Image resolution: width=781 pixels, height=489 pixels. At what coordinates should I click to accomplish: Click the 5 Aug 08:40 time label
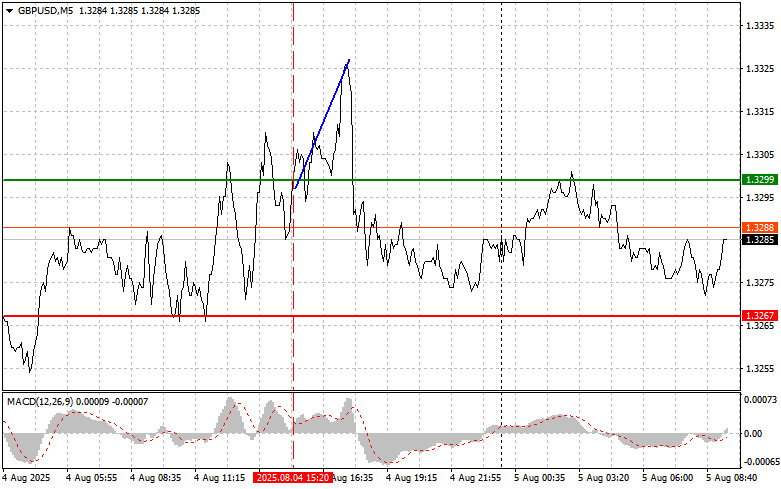pos(731,478)
